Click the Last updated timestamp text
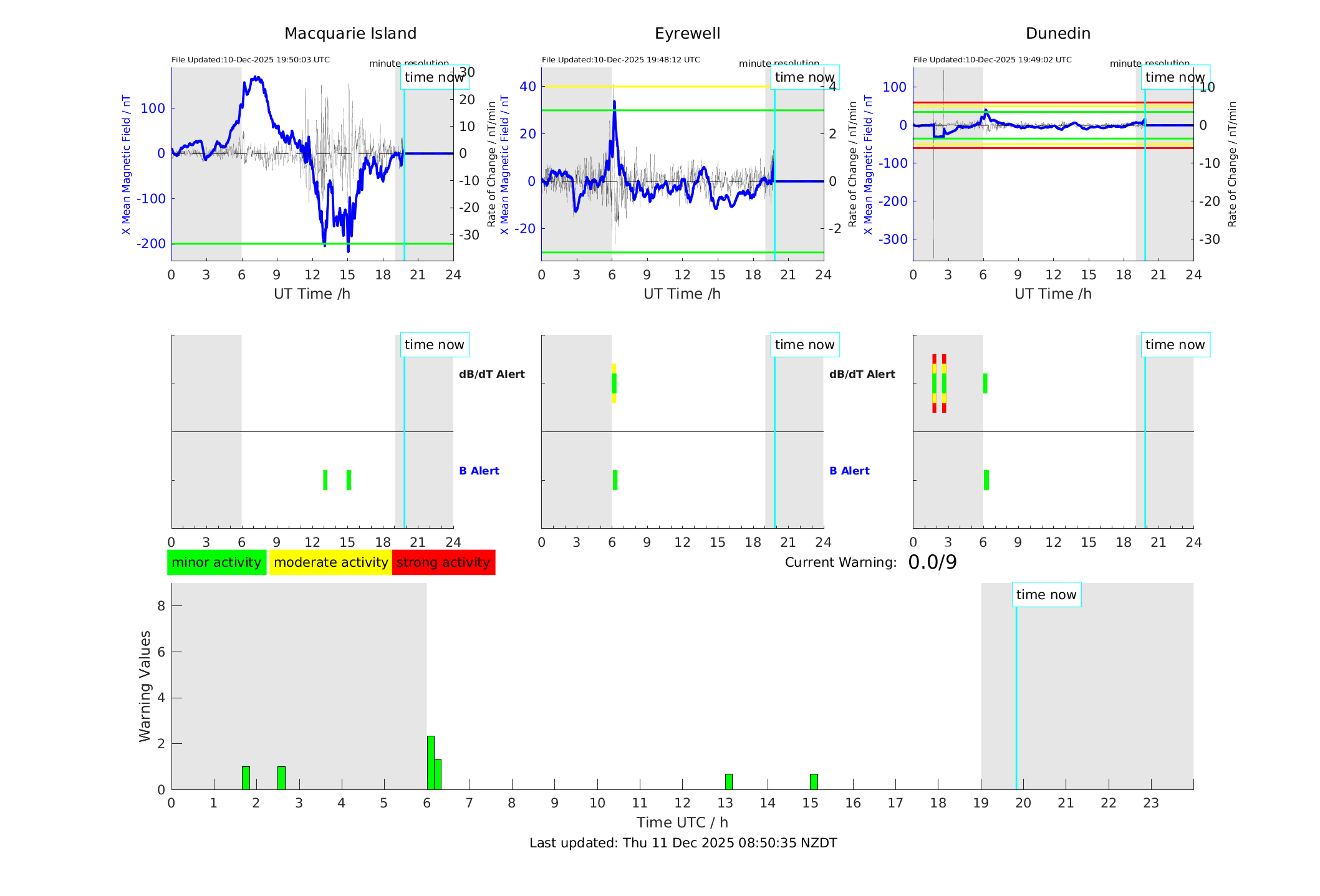This screenshot has width=1320, height=896. pos(683,843)
